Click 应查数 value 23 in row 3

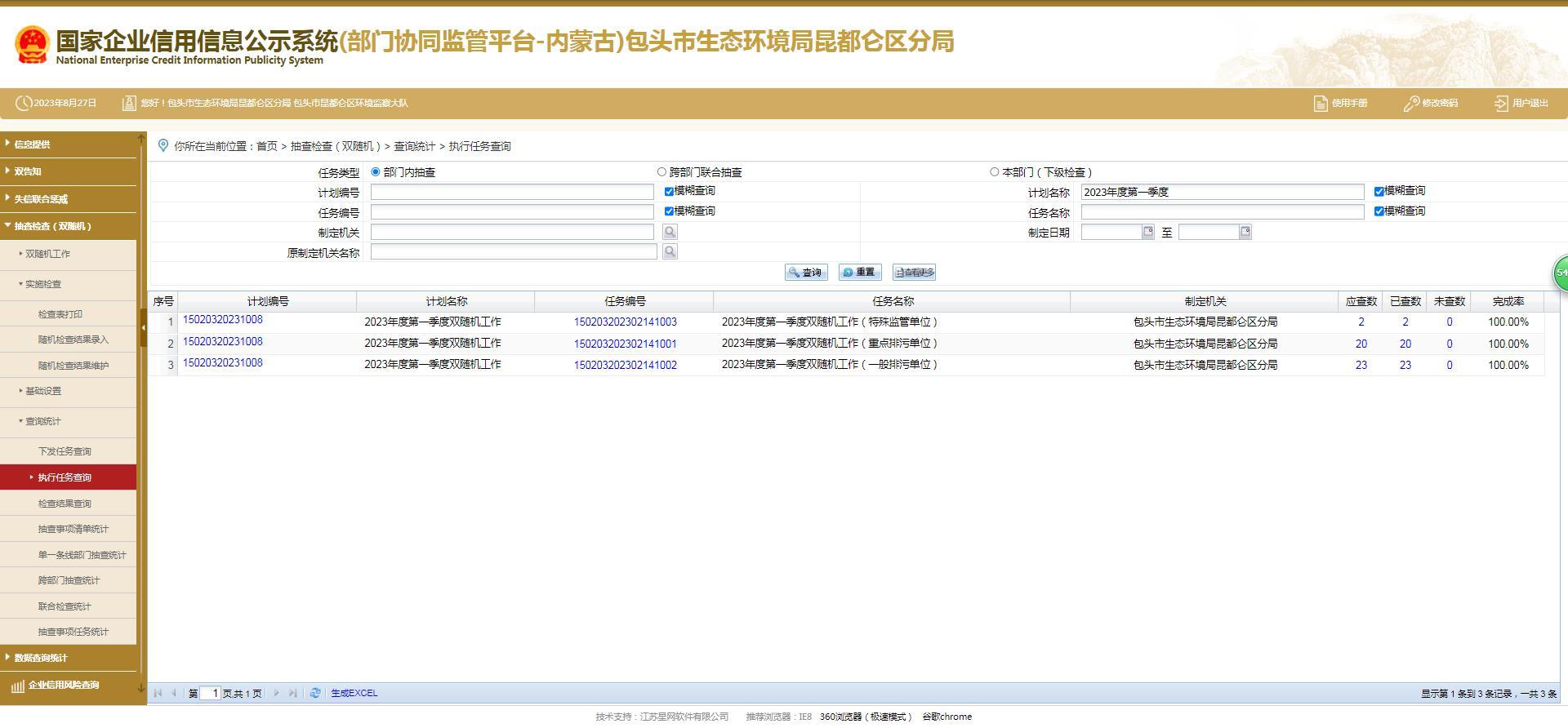click(1361, 365)
